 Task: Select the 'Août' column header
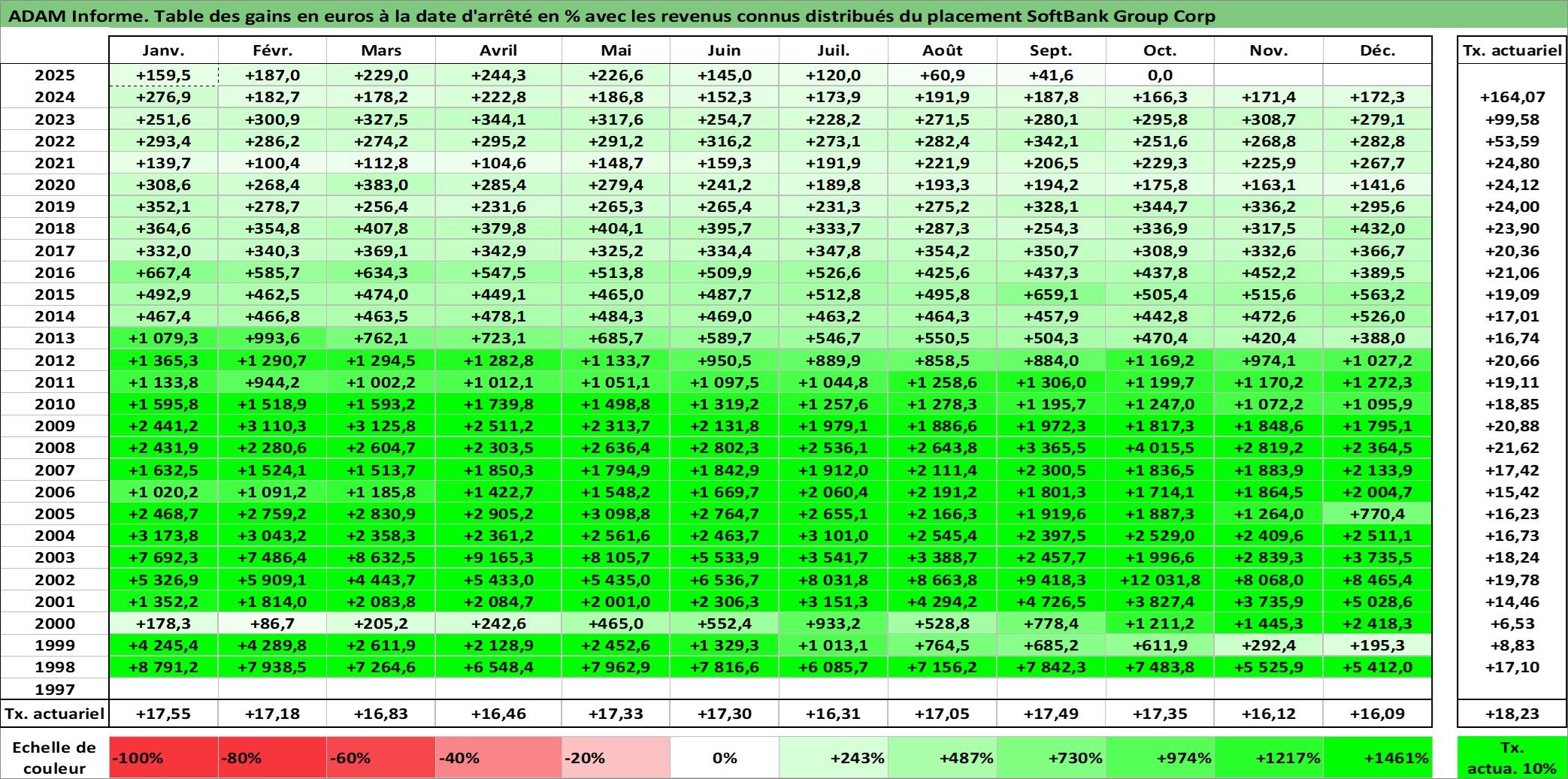pyautogui.click(x=943, y=50)
